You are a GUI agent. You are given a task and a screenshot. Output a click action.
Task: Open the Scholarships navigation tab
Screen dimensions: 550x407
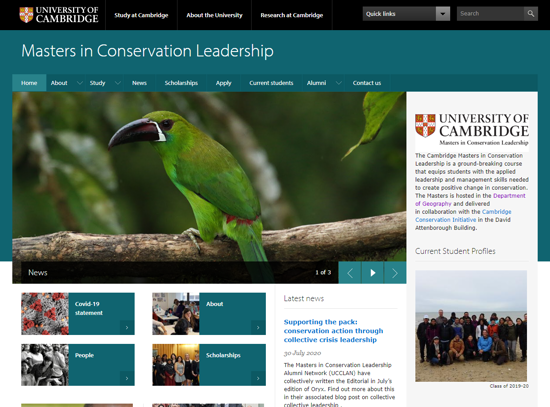coord(181,83)
